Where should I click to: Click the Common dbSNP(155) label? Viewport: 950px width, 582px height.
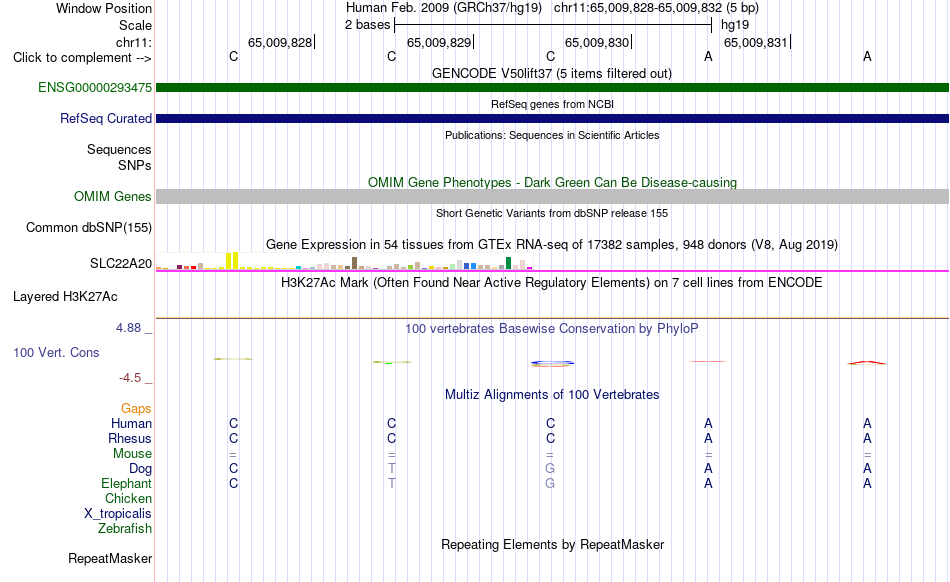tap(89, 227)
